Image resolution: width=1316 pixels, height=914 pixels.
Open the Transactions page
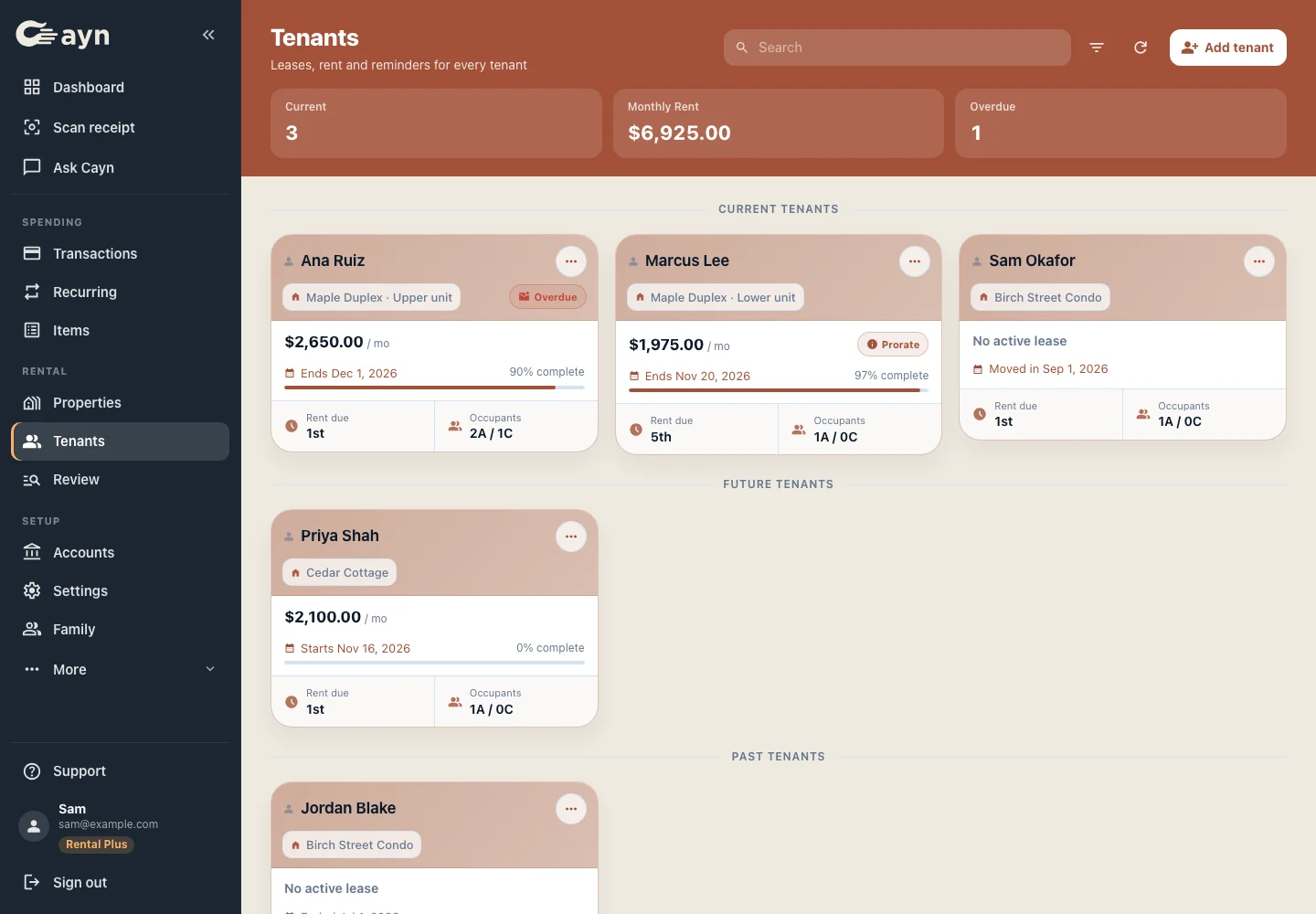[121, 253]
